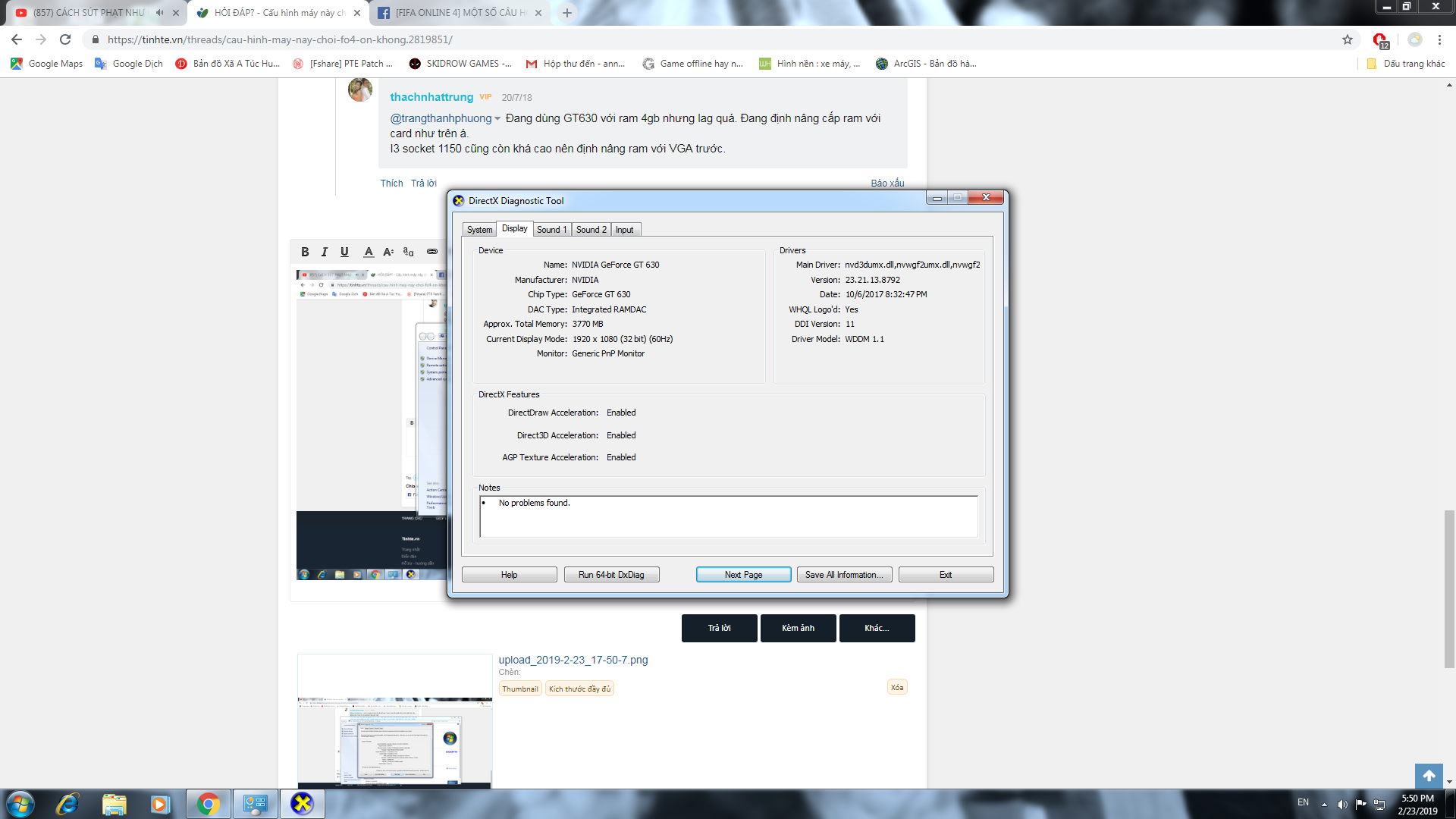Open the Khác... more options button
The image size is (1456, 819).
[877, 628]
